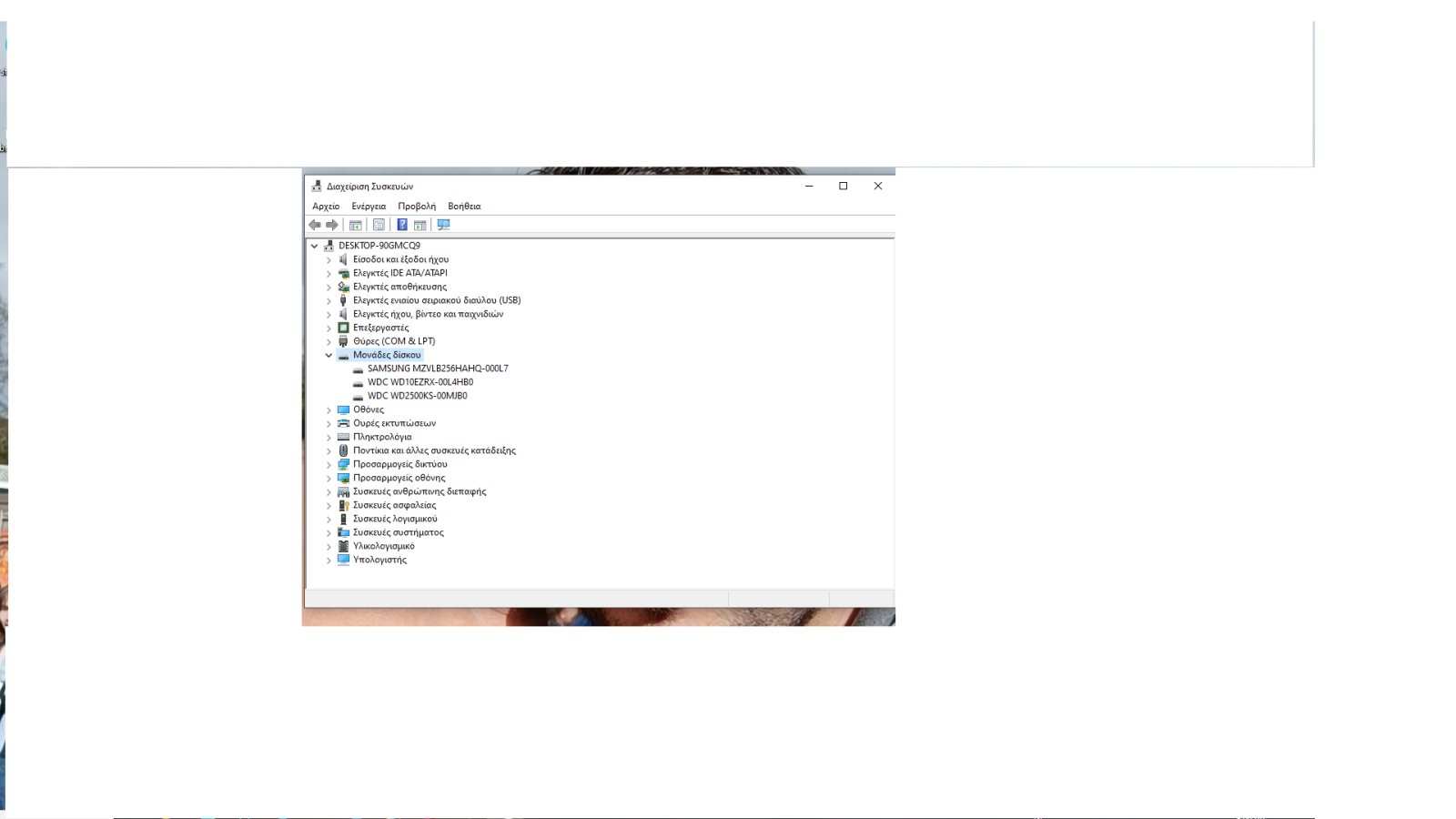Open the Ενέργεια menu
Image resolution: width=1456 pixels, height=819 pixels.
[369, 207]
